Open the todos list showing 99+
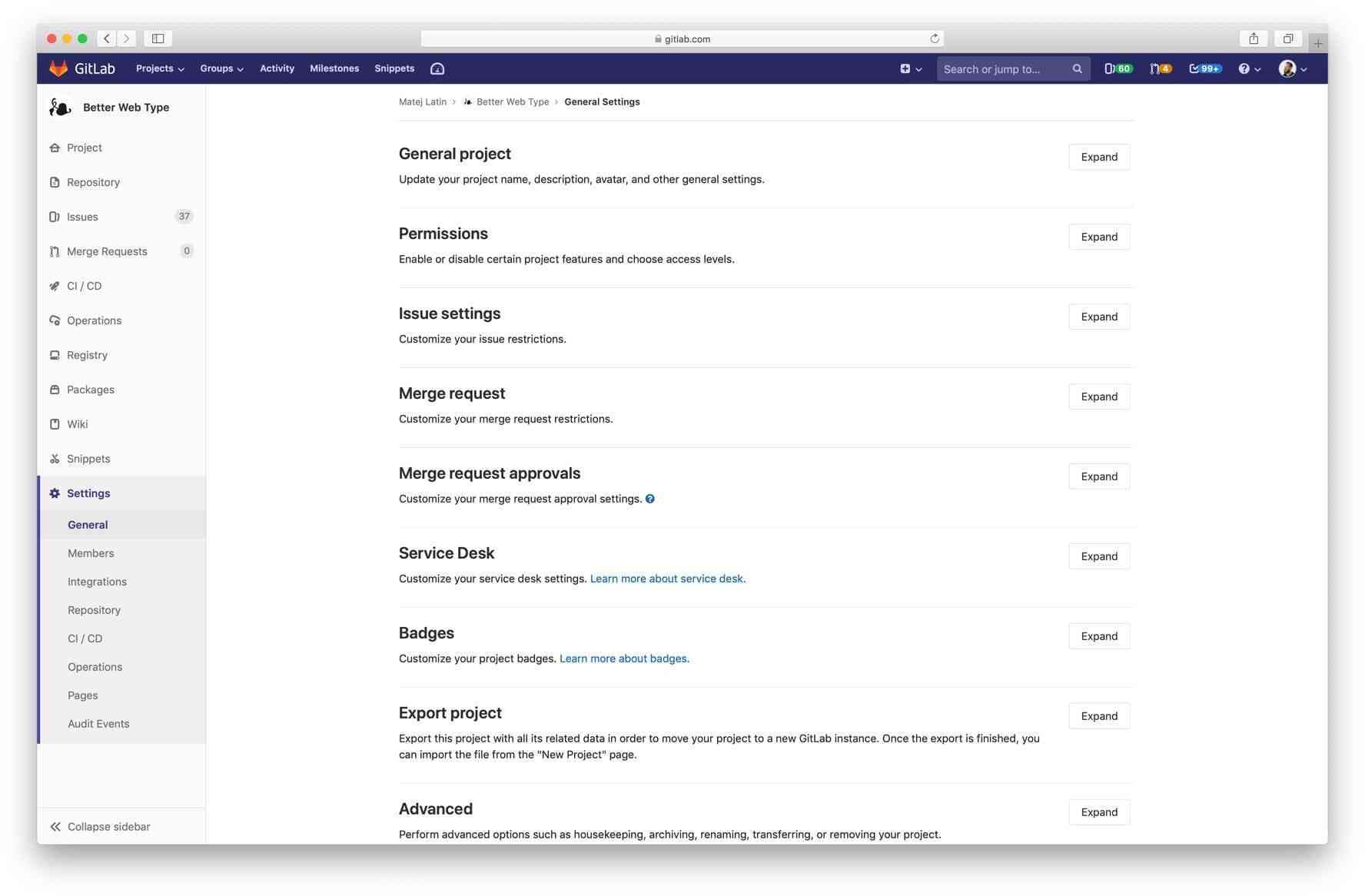The width and height of the screenshot is (1365, 896). (x=1204, y=68)
